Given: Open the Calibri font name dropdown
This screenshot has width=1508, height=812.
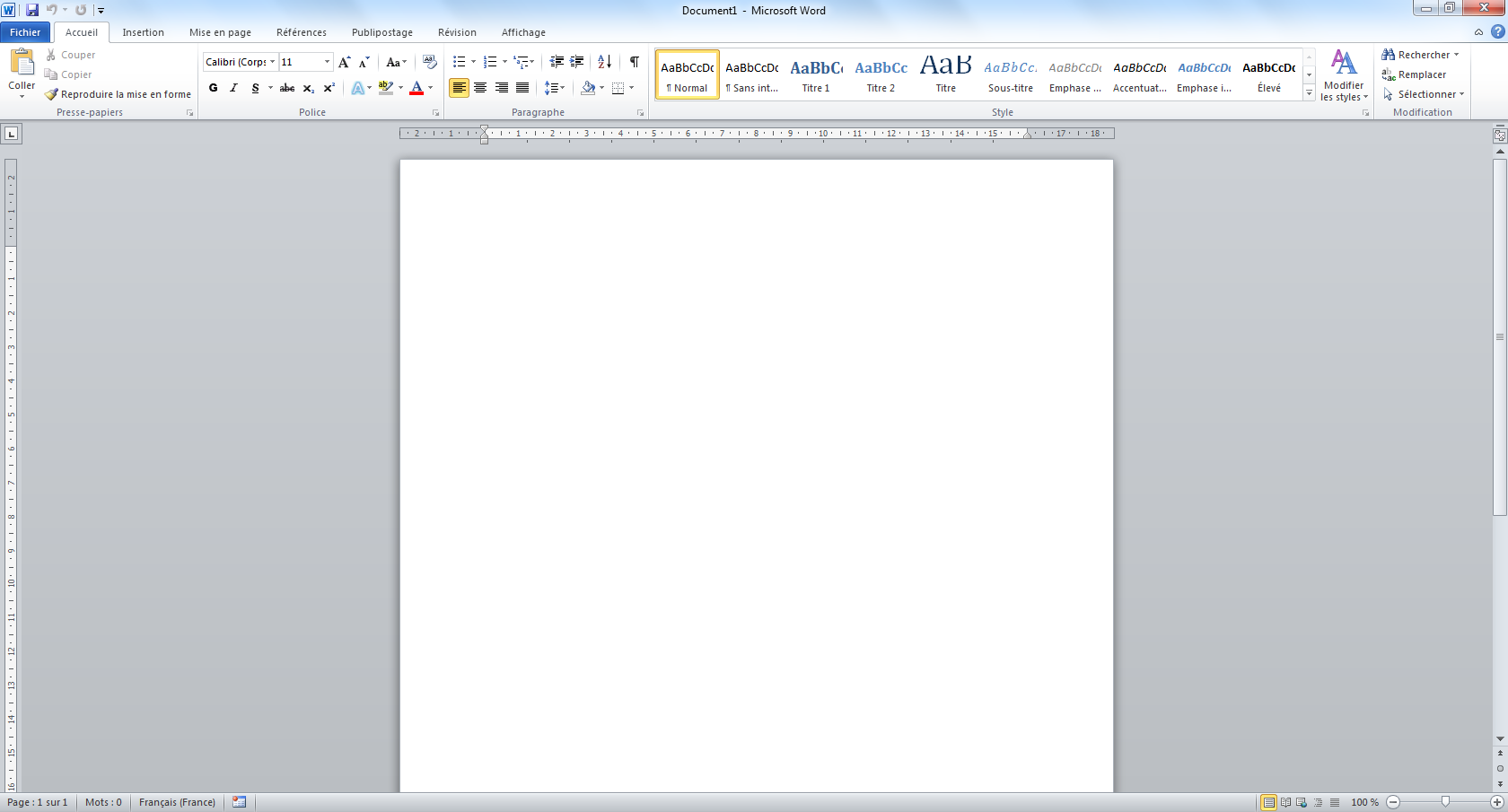Looking at the screenshot, I should (272, 62).
